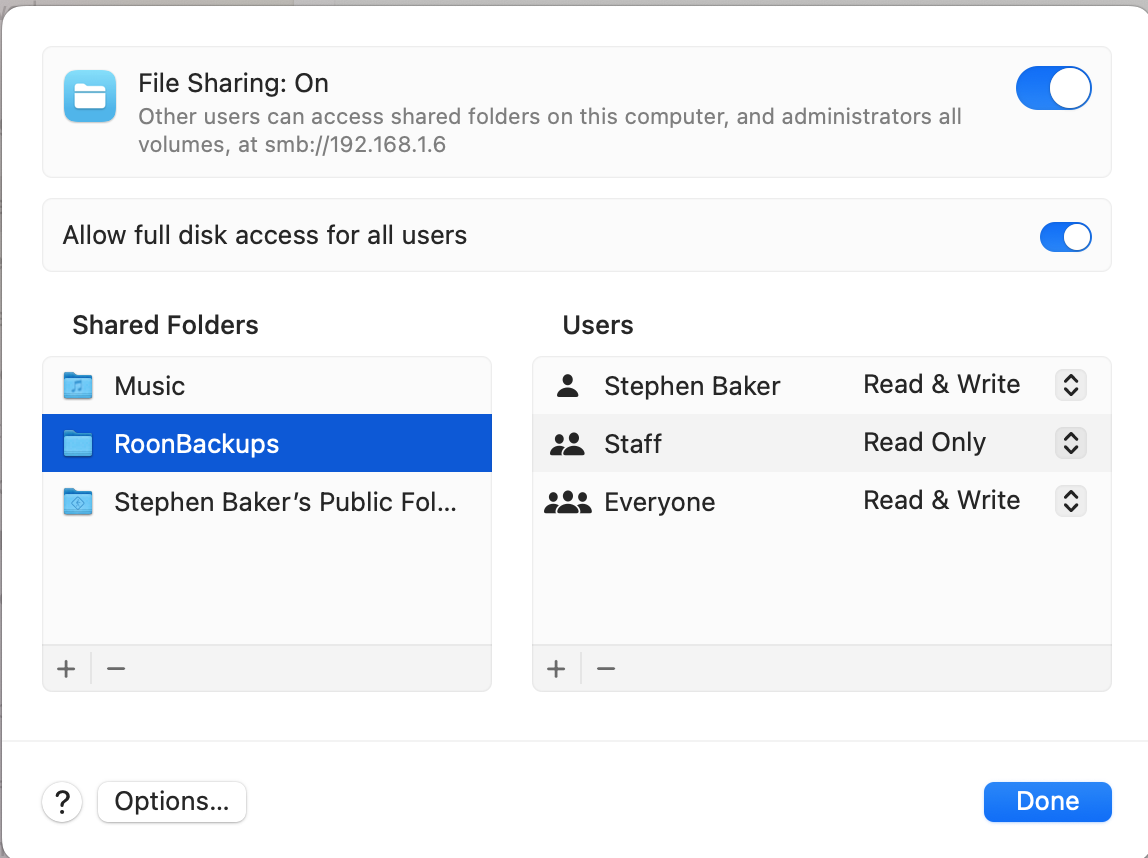Change Staff Read Only permission popup
This screenshot has width=1148, height=858.
pos(1070,443)
